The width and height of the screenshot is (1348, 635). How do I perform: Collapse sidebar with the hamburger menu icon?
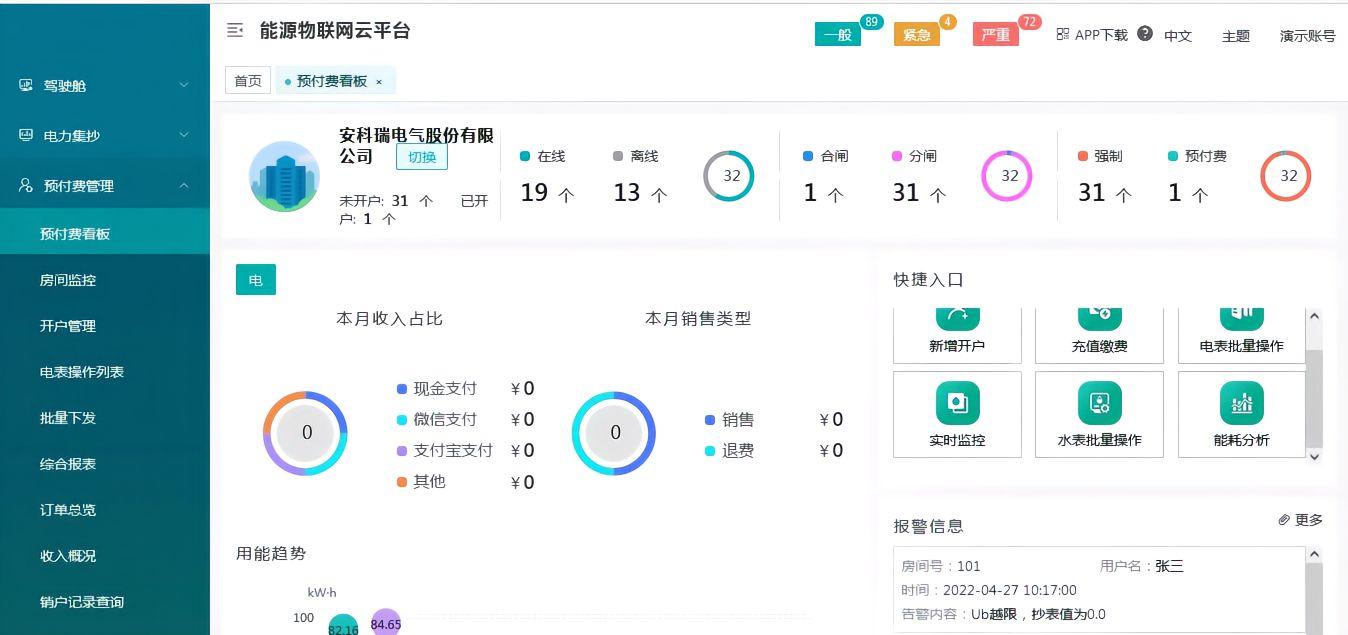(235, 31)
